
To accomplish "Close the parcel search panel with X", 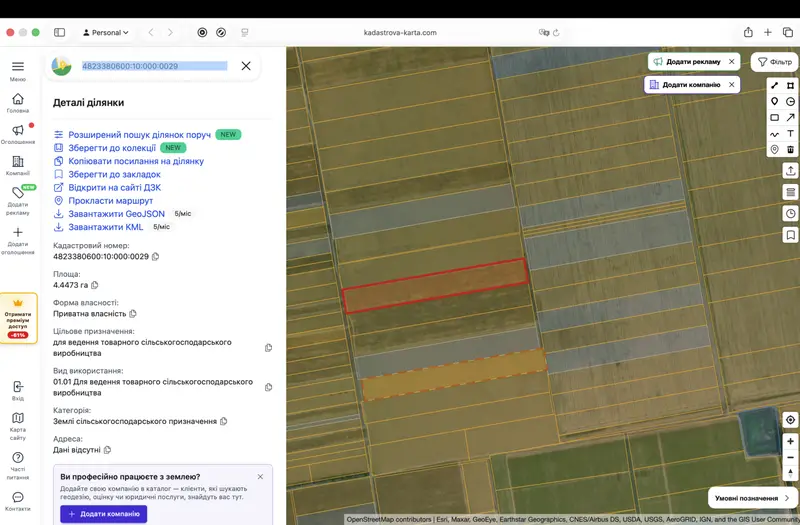I will click(246, 66).
